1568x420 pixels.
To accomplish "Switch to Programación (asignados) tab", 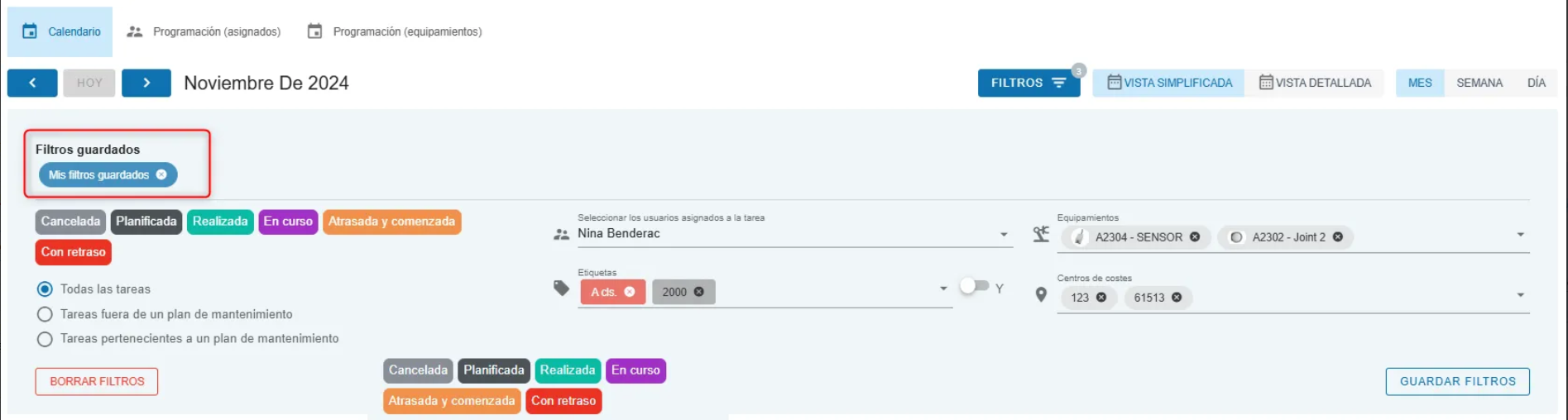I will [204, 31].
